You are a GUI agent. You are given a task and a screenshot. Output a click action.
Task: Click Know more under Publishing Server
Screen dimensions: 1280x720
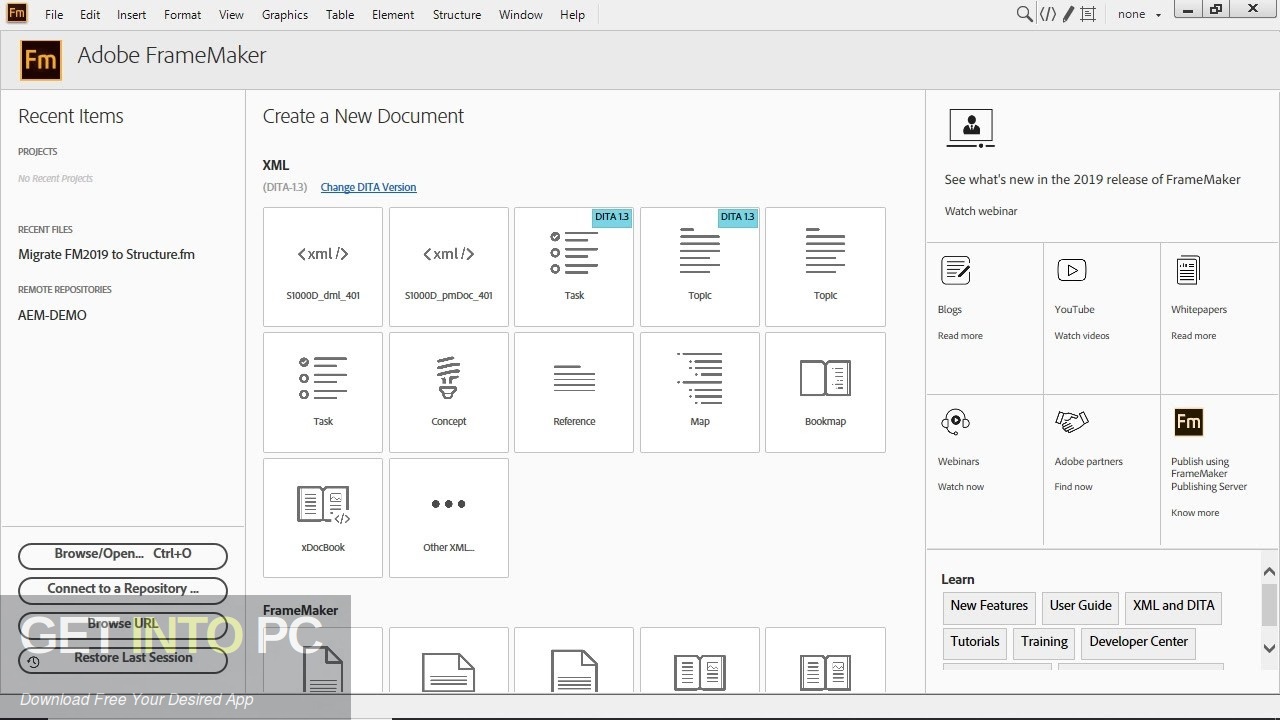(x=1195, y=513)
